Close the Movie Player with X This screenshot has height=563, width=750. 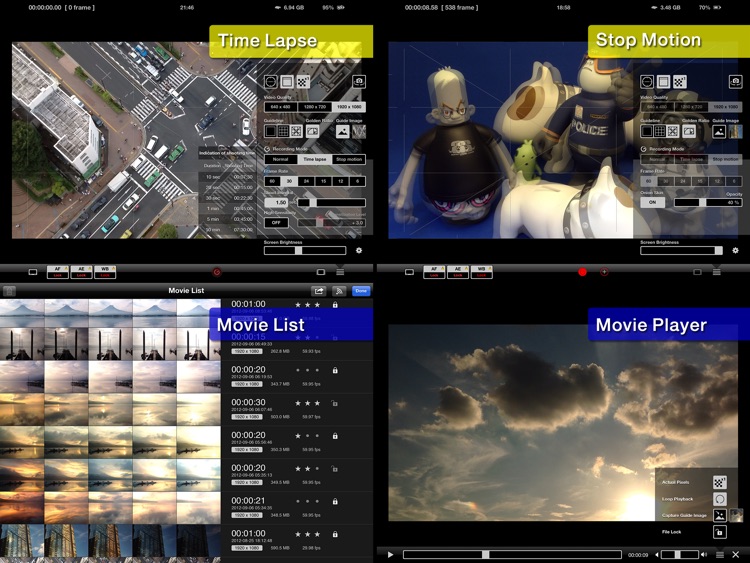coord(736,555)
